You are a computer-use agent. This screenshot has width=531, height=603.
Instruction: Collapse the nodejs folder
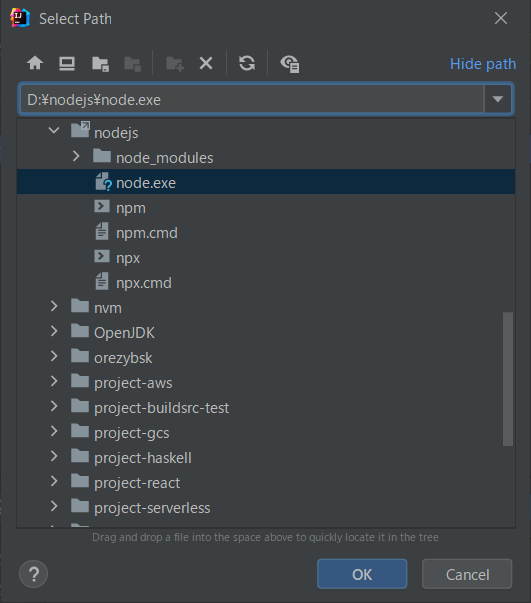click(x=54, y=130)
